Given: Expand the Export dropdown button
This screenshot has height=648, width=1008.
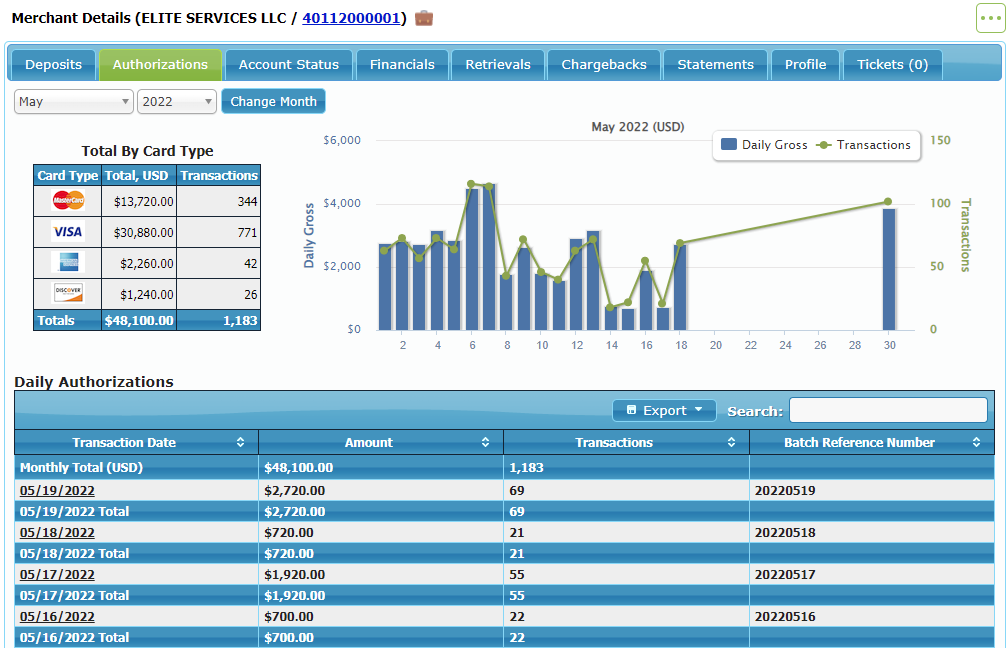Looking at the screenshot, I should (664, 410).
